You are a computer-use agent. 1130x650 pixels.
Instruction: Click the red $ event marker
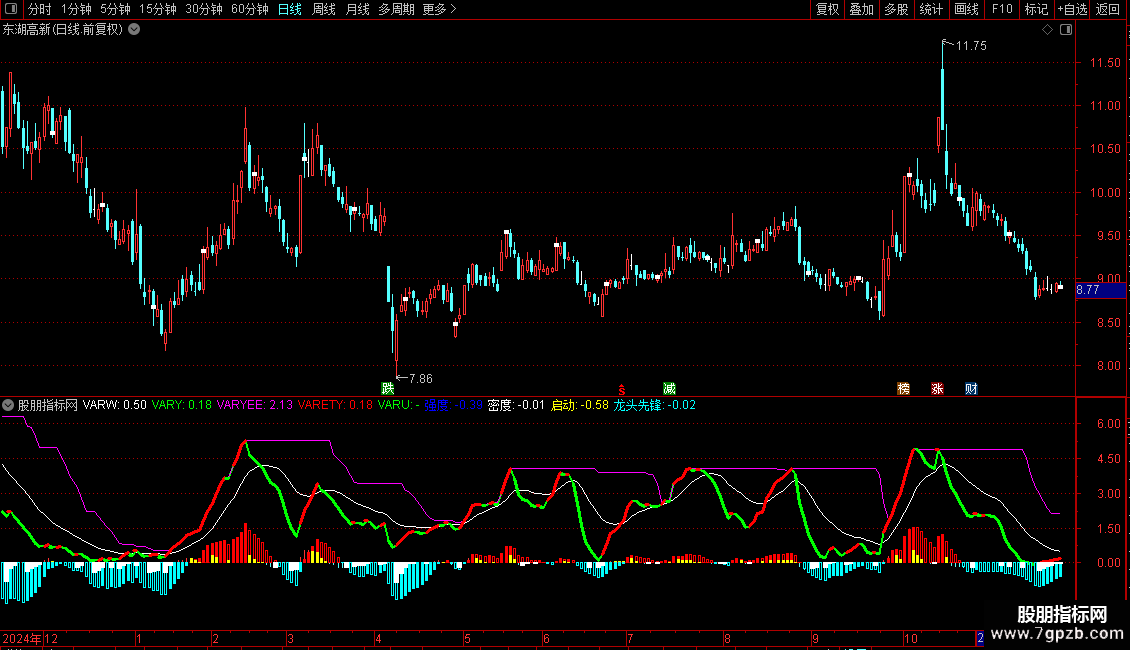point(622,389)
